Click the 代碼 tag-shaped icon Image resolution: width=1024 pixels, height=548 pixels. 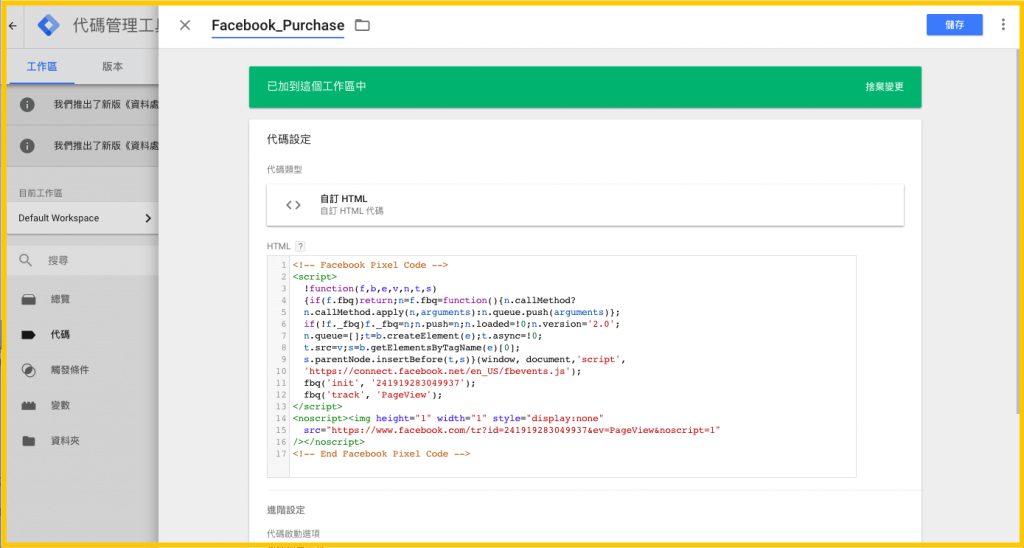tap(28, 335)
